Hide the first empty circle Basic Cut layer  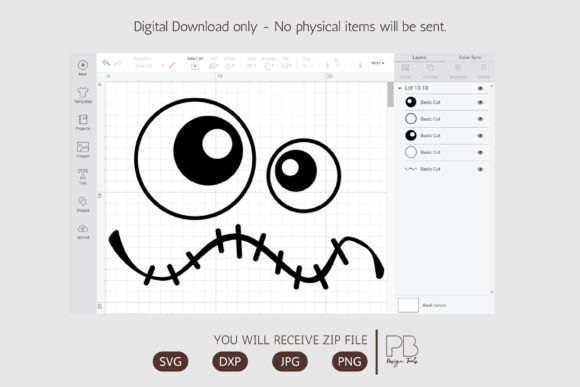click(480, 119)
